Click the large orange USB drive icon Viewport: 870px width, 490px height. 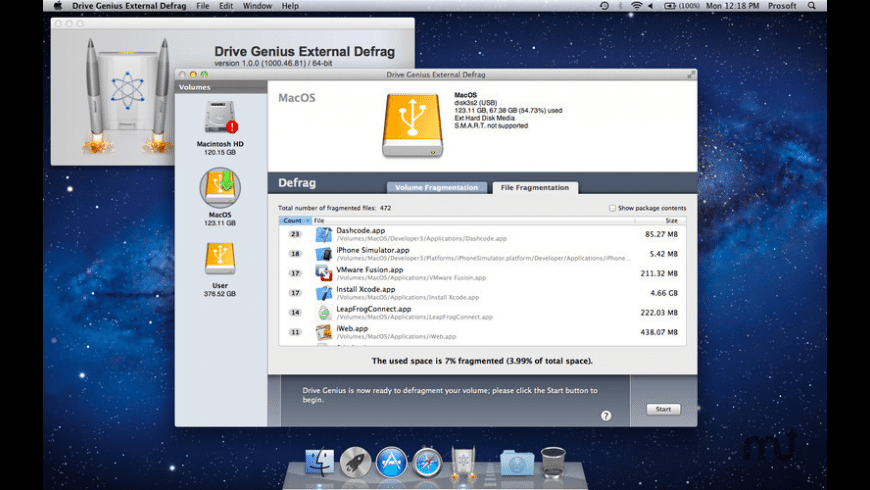tap(412, 125)
